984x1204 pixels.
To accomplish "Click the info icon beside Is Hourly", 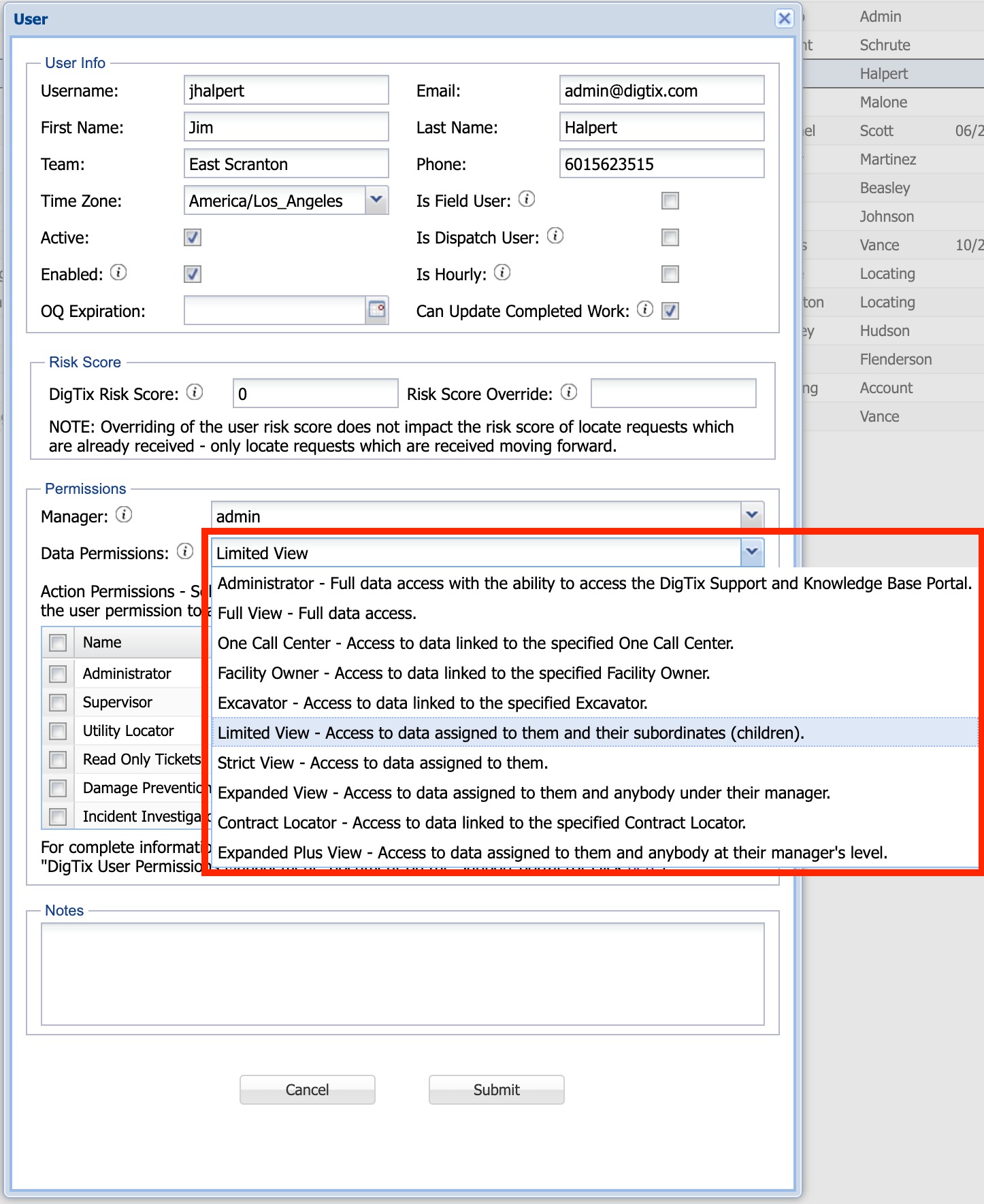I will pyautogui.click(x=502, y=272).
